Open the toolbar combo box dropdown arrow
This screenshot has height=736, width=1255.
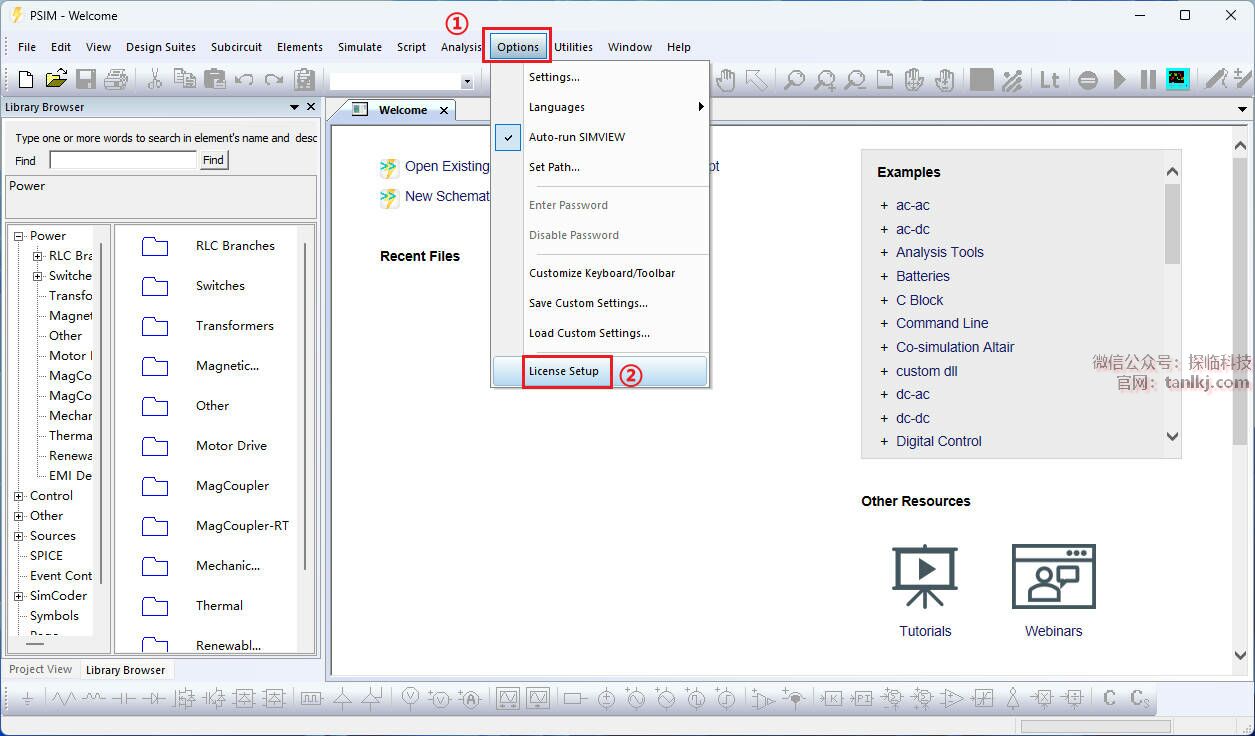466,81
